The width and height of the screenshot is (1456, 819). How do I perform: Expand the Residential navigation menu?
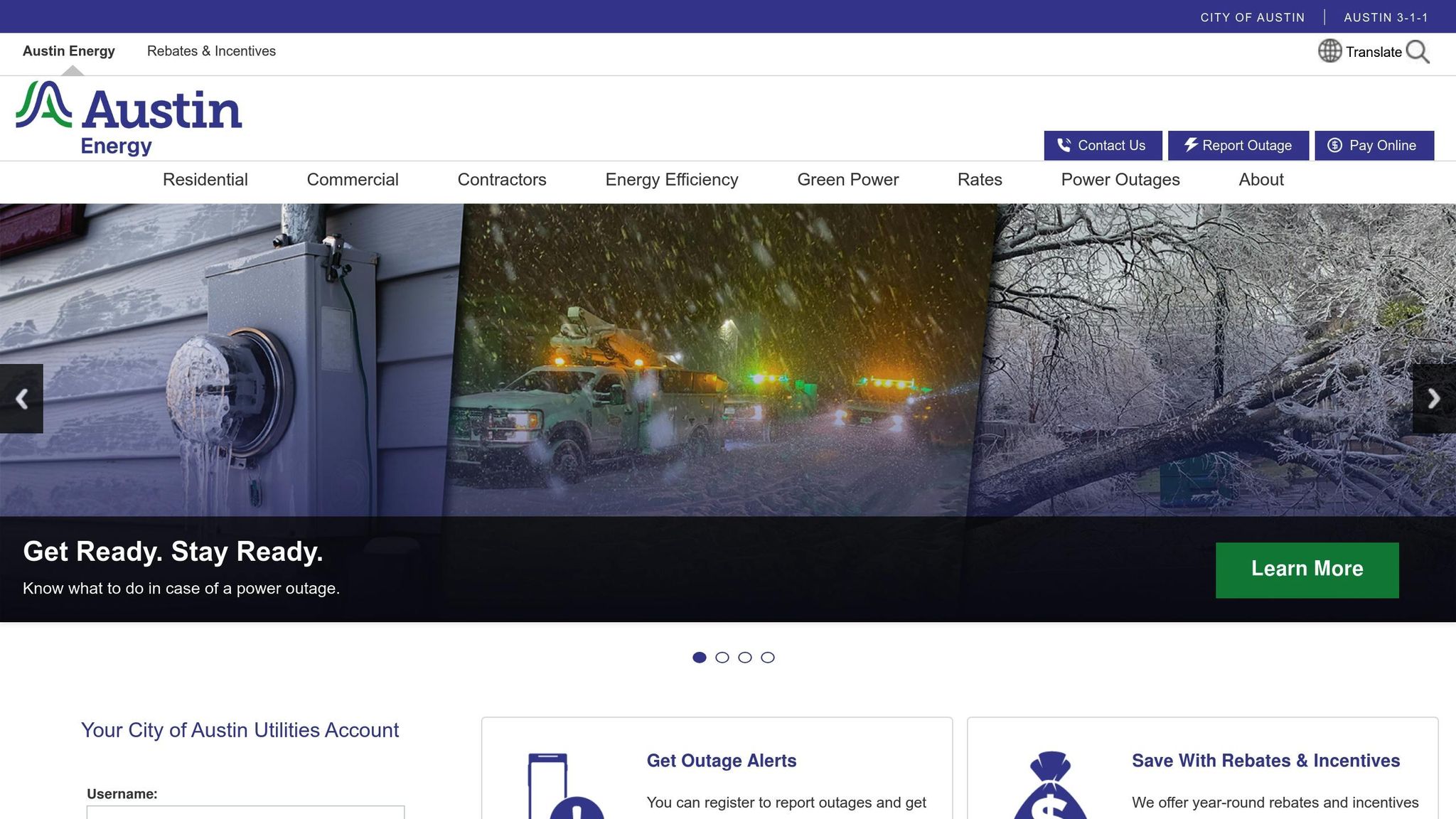coord(205,180)
